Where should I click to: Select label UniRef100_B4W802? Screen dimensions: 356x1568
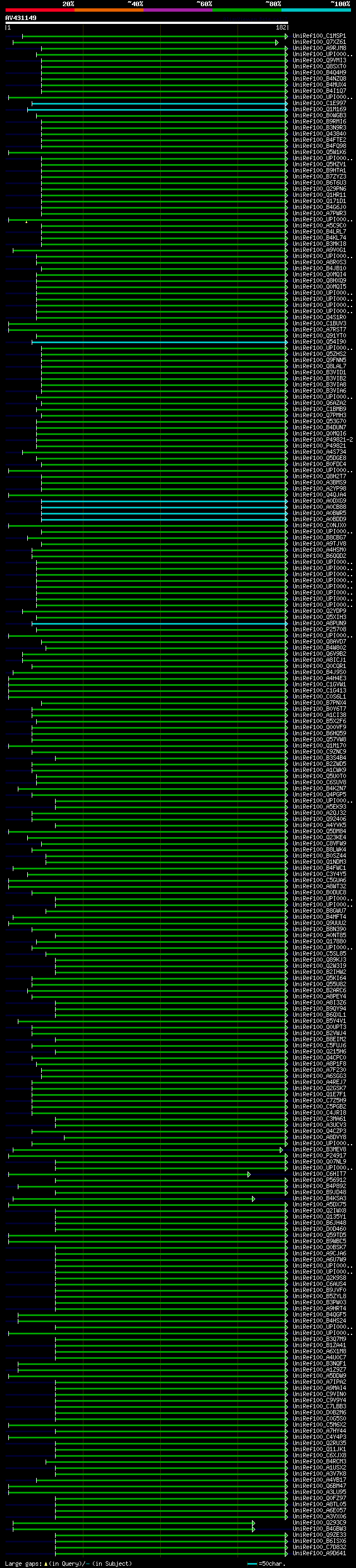319,647
